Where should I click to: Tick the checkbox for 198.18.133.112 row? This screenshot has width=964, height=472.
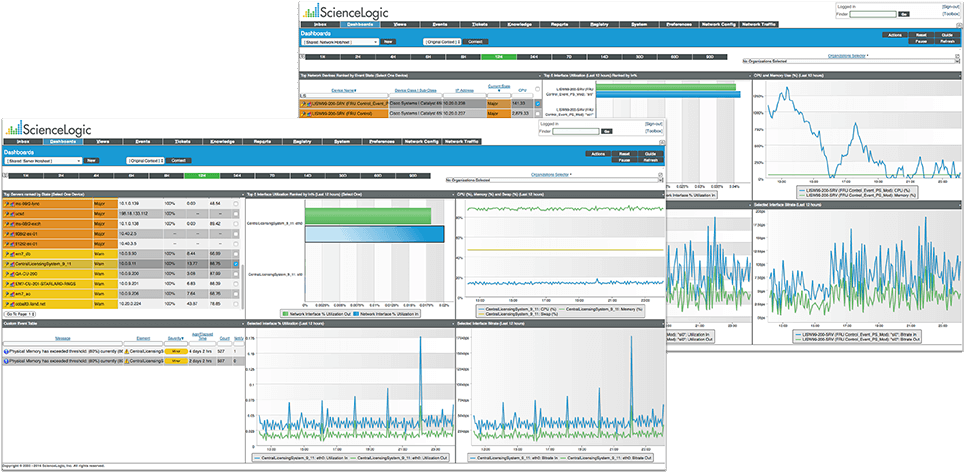pos(235,214)
